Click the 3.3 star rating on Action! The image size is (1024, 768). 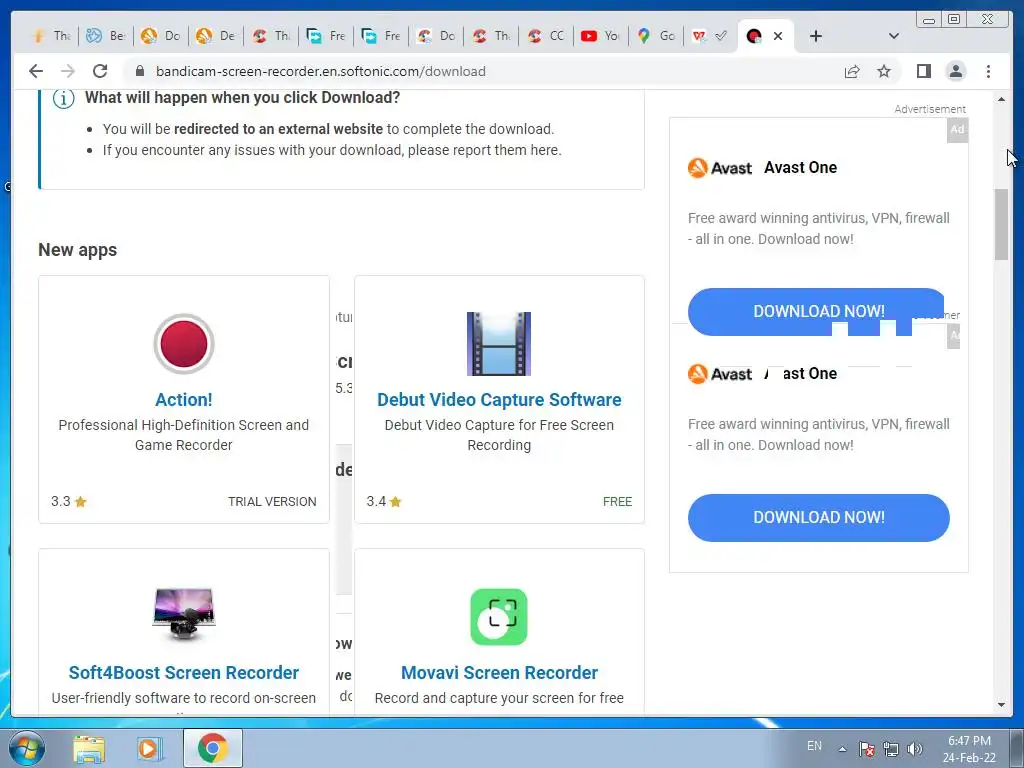coord(69,502)
